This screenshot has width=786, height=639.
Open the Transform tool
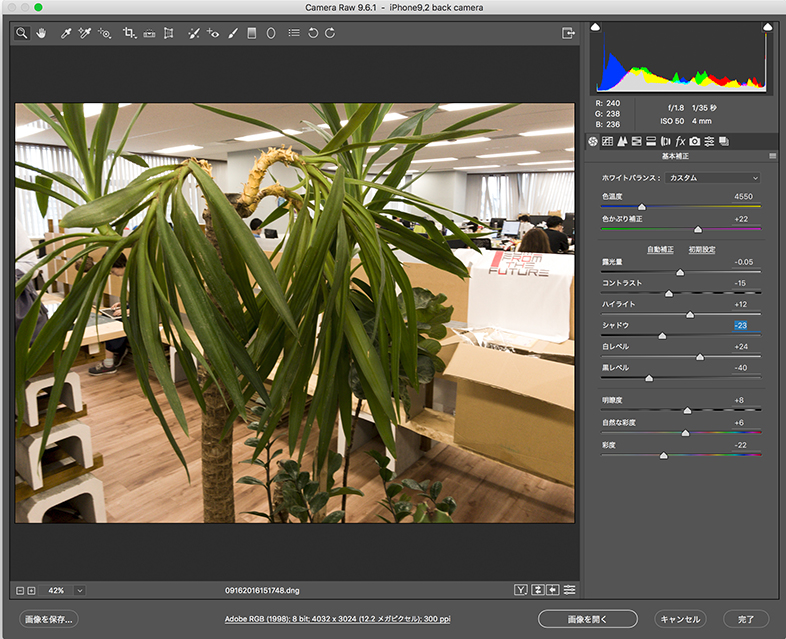point(169,33)
